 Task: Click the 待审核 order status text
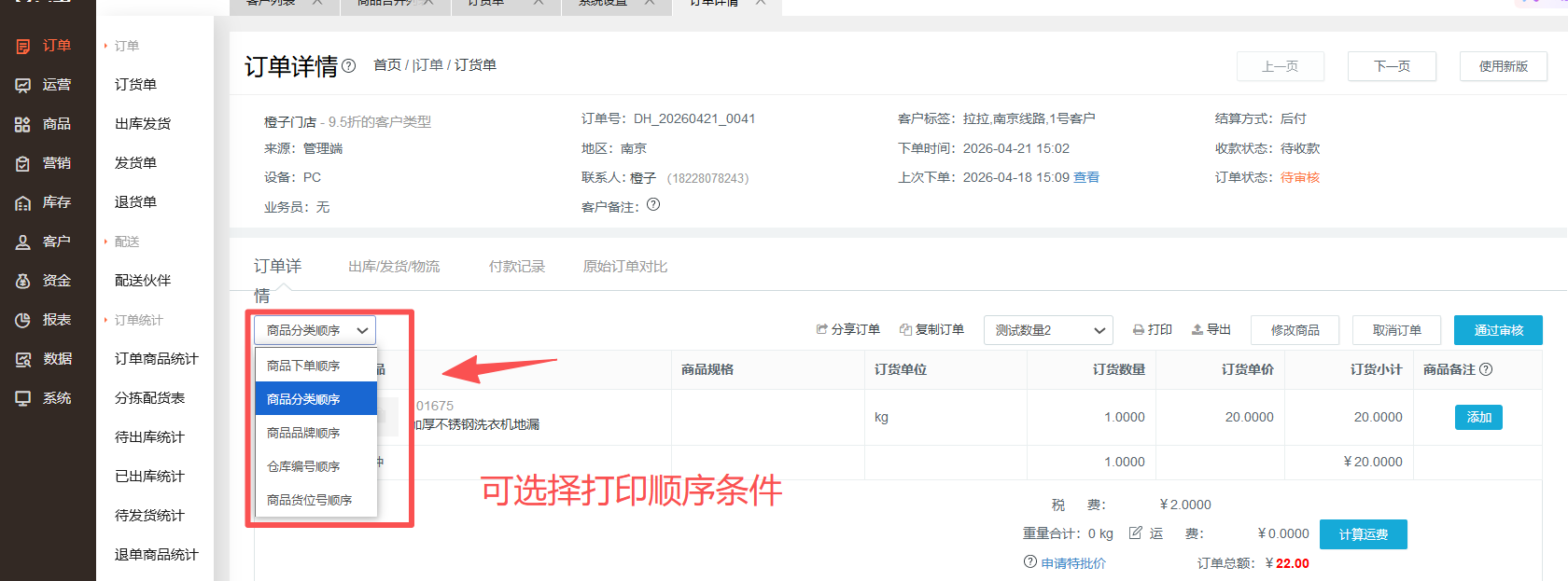coord(1300,177)
